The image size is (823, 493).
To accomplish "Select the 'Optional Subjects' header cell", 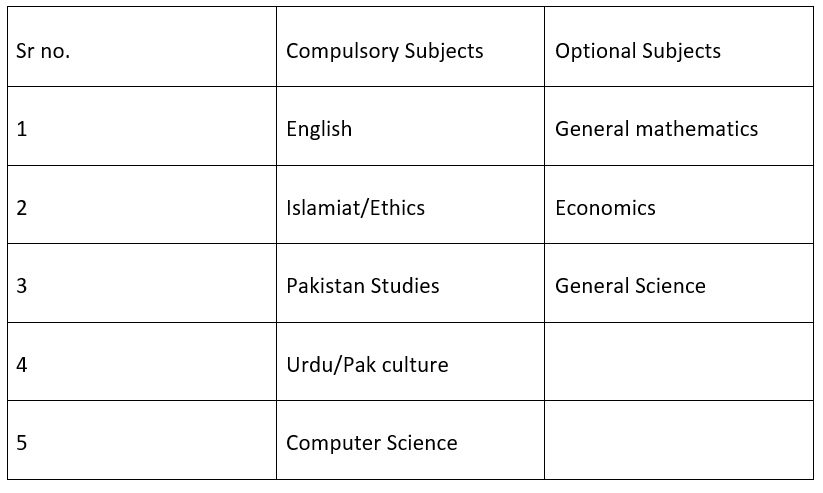I will [x=679, y=47].
